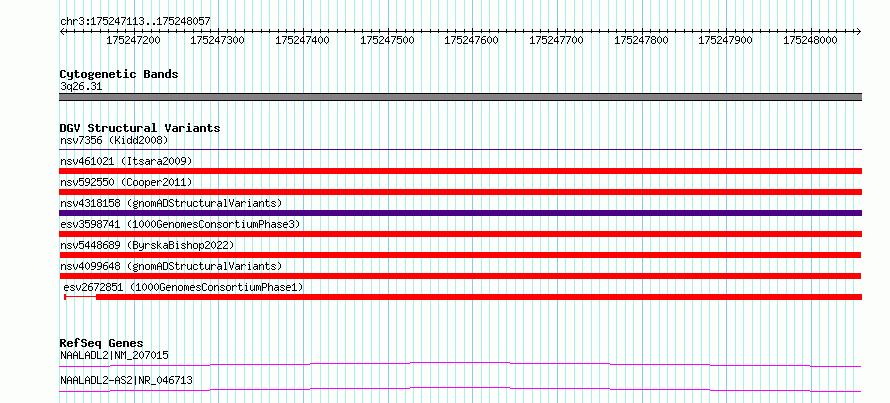The image size is (890, 403).
Task: Click the red bar under nsv4099648
Action: coord(460,276)
